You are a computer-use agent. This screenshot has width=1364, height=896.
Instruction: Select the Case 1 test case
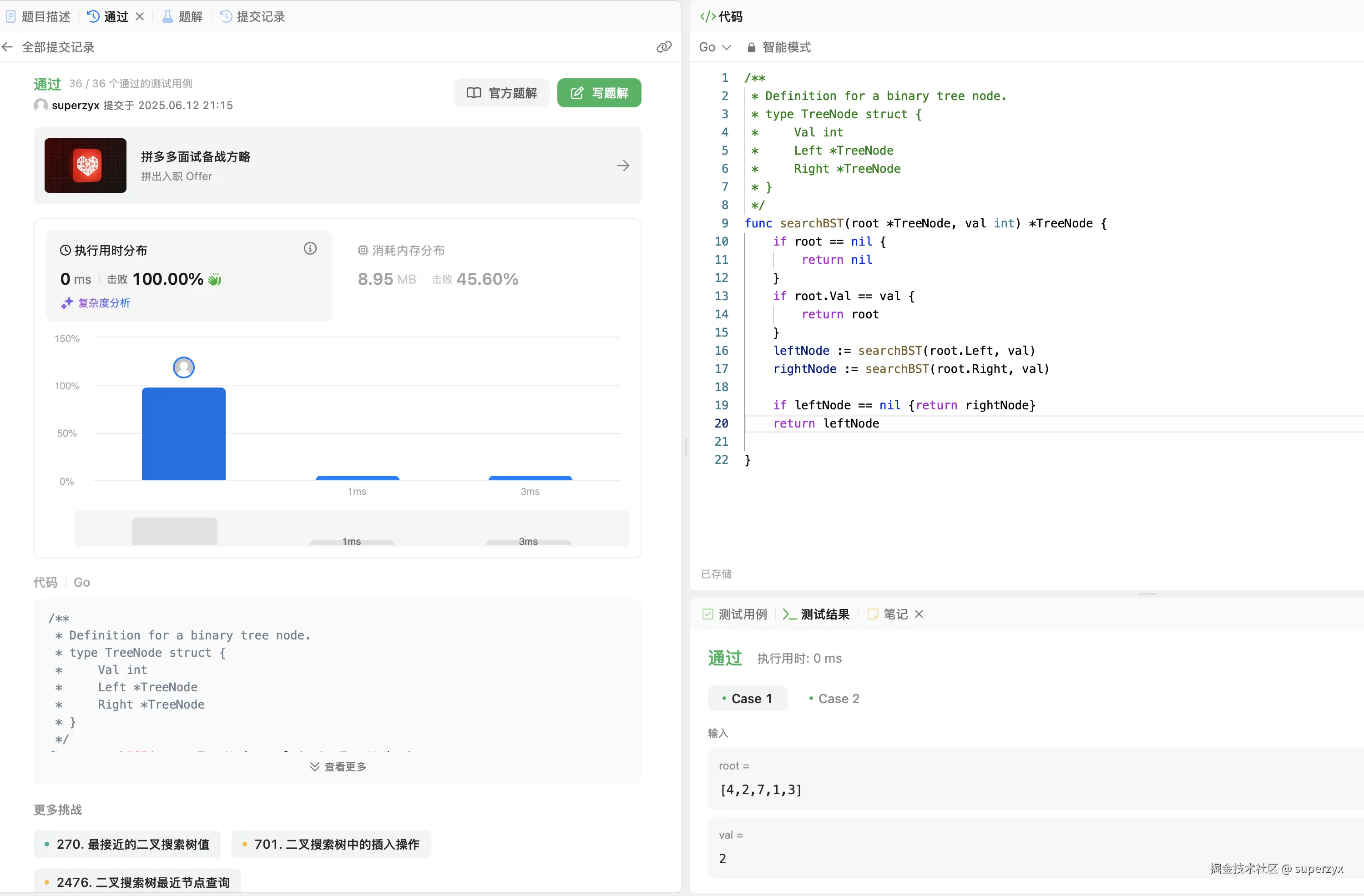[x=748, y=698]
